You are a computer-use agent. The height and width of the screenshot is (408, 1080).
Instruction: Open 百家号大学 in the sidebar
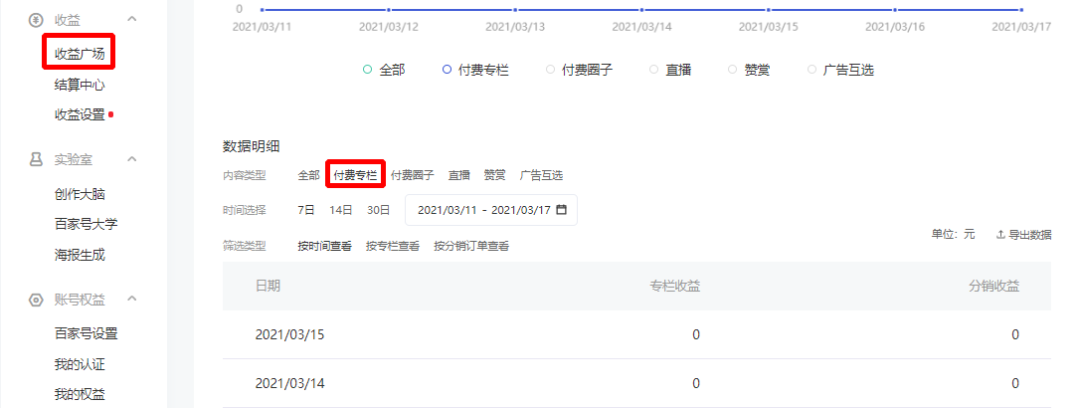click(x=85, y=225)
